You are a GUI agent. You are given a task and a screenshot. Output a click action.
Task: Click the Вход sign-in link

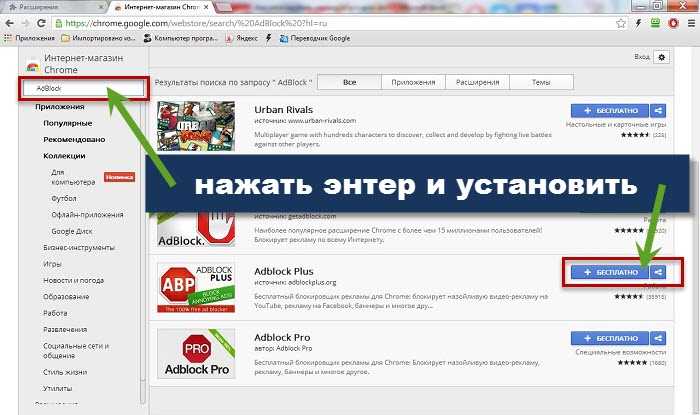(642, 59)
